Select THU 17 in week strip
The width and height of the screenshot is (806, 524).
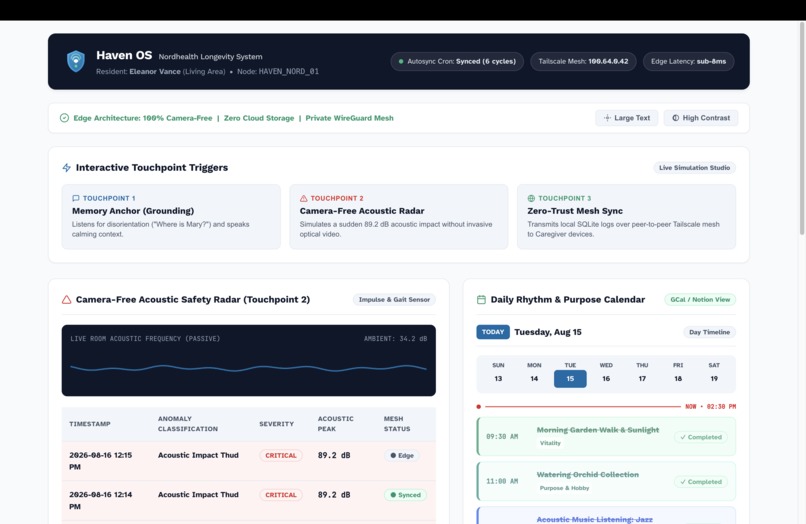coord(642,372)
